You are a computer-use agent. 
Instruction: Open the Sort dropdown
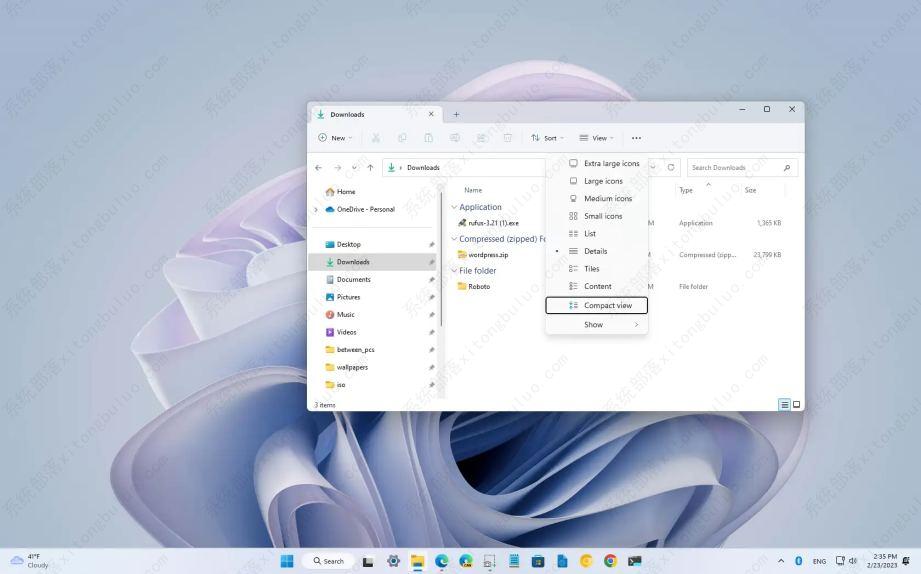(x=547, y=138)
